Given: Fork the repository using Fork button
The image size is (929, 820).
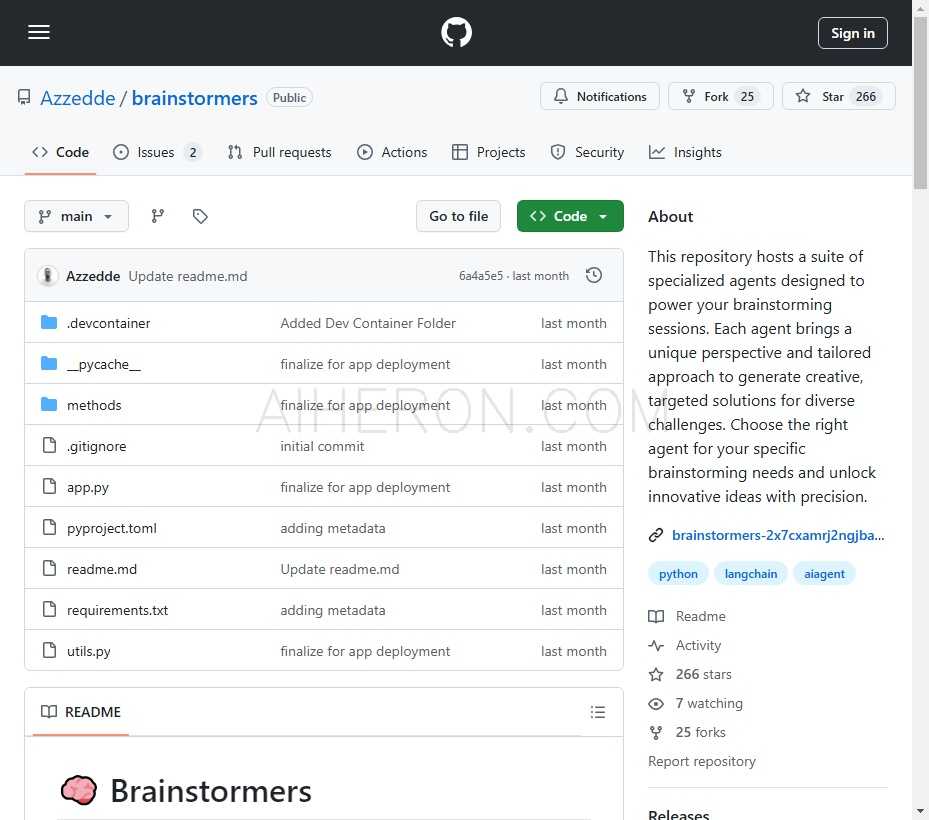Looking at the screenshot, I should coord(719,97).
